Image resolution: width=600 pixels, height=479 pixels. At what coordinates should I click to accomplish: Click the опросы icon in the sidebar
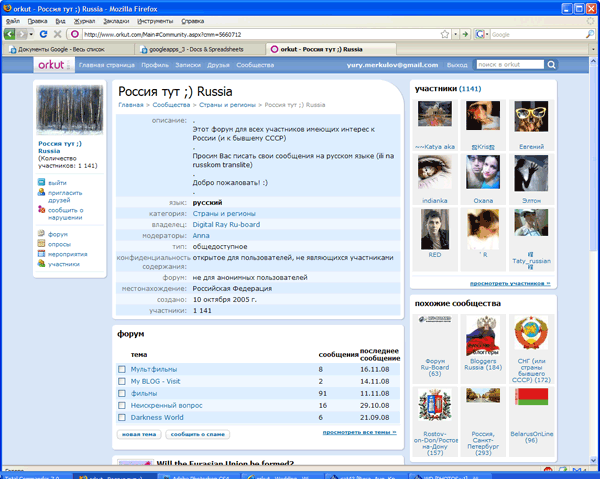(41, 243)
